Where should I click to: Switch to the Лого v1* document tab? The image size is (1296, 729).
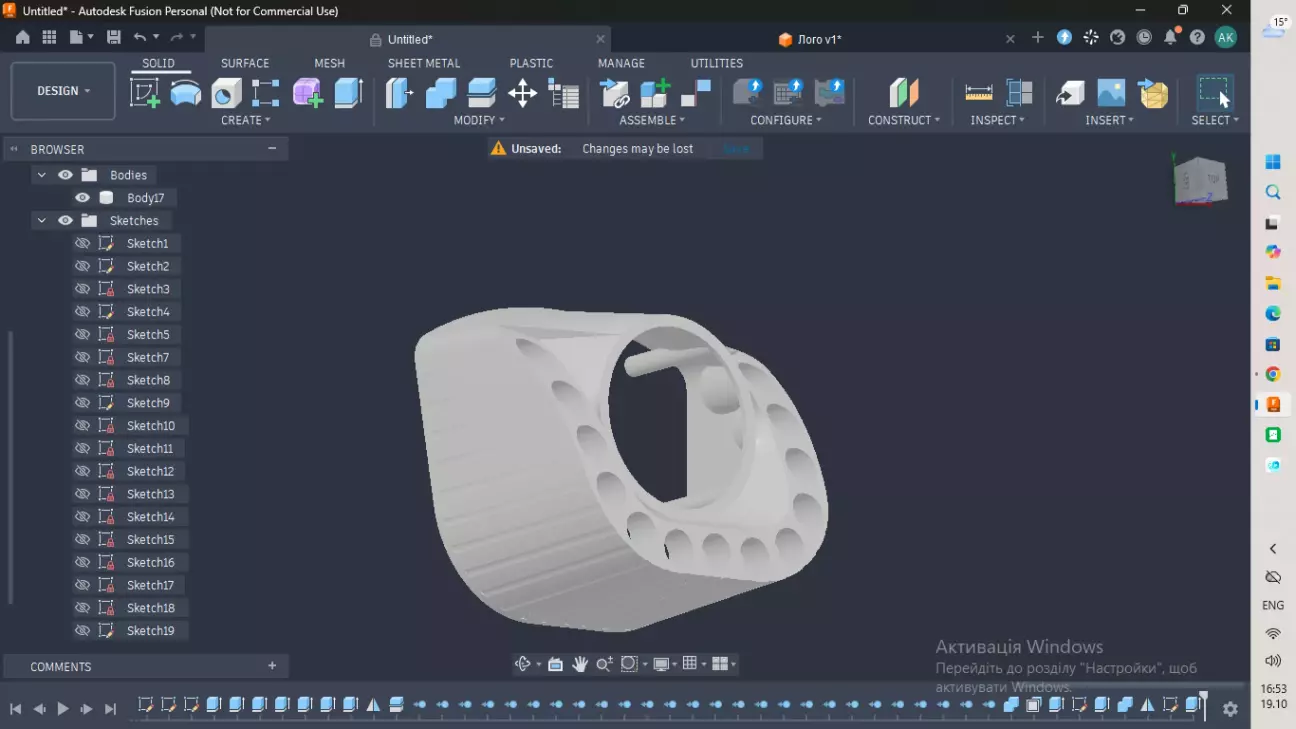820,39
